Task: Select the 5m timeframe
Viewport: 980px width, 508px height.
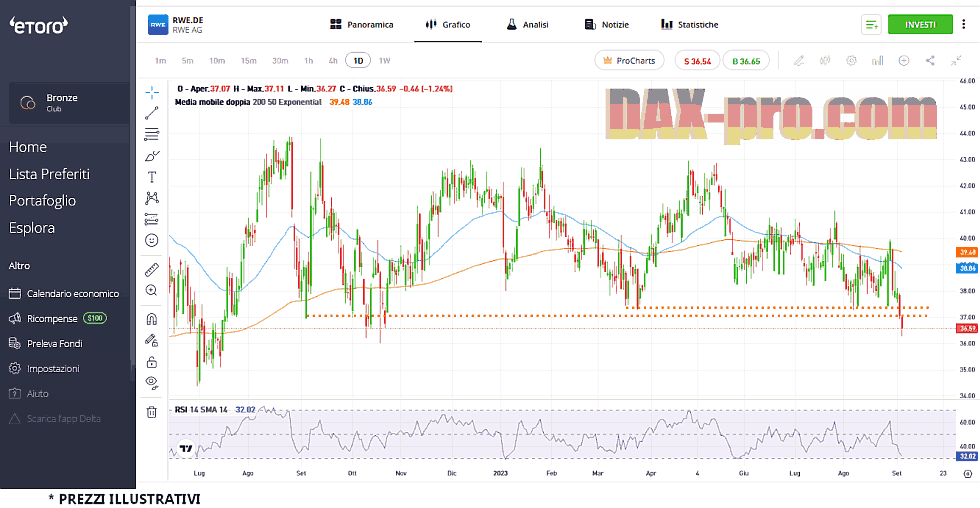Action: [188, 61]
